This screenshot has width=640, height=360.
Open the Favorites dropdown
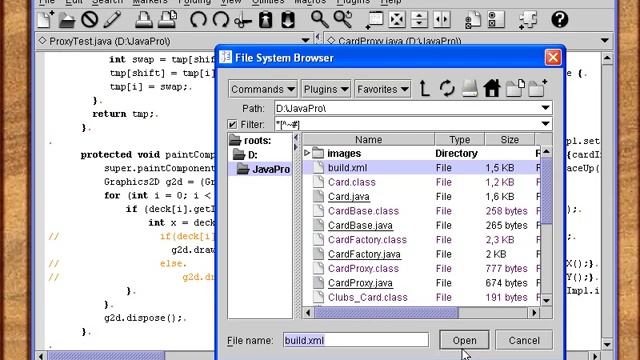(382, 89)
